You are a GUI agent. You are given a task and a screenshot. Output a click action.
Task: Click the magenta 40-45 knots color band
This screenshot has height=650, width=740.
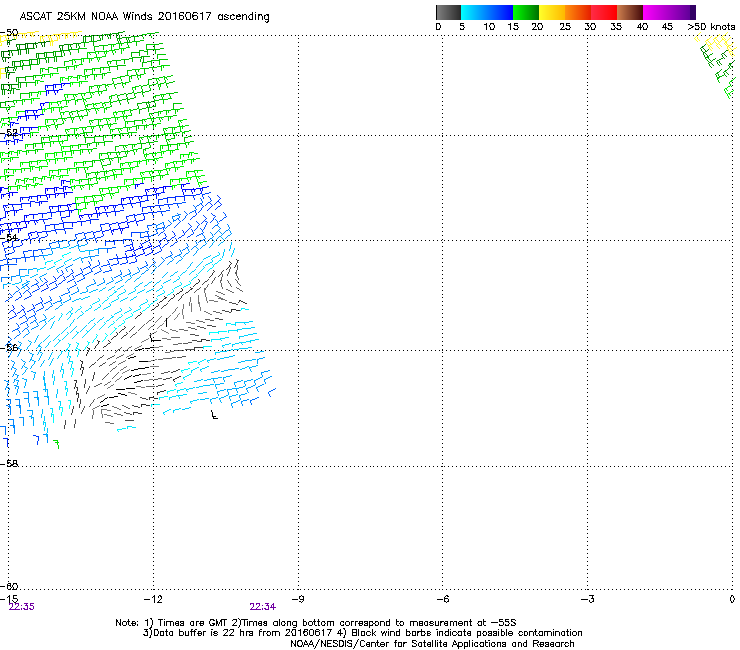tap(656, 12)
